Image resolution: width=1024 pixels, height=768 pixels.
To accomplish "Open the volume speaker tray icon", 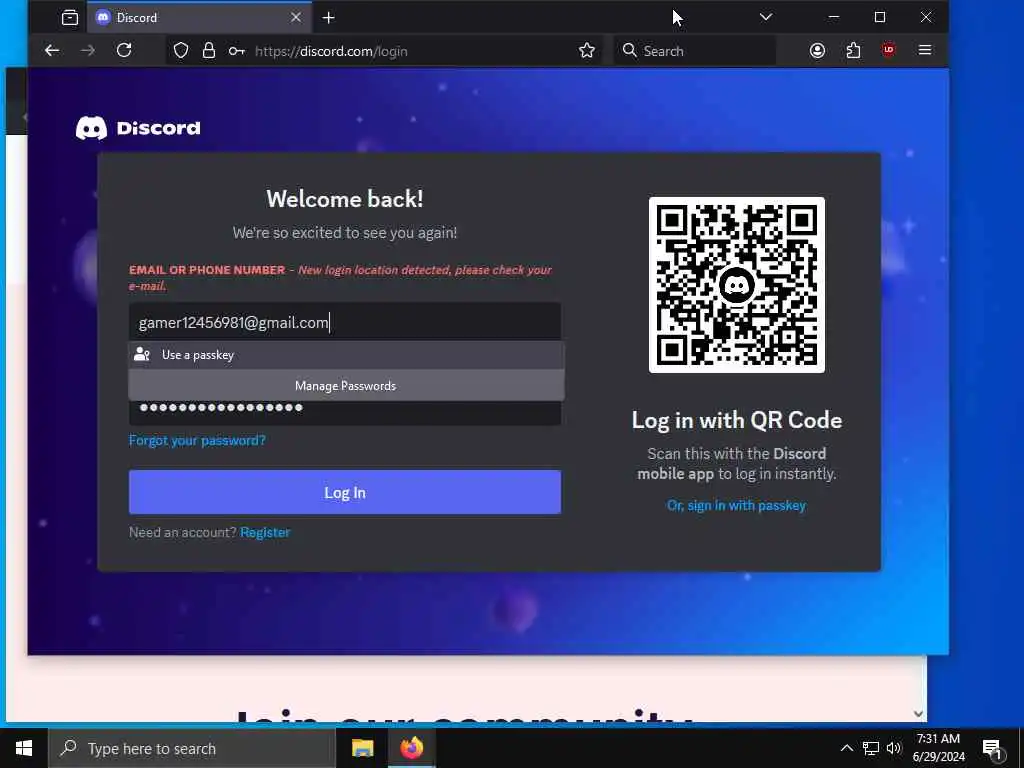I will [894, 748].
